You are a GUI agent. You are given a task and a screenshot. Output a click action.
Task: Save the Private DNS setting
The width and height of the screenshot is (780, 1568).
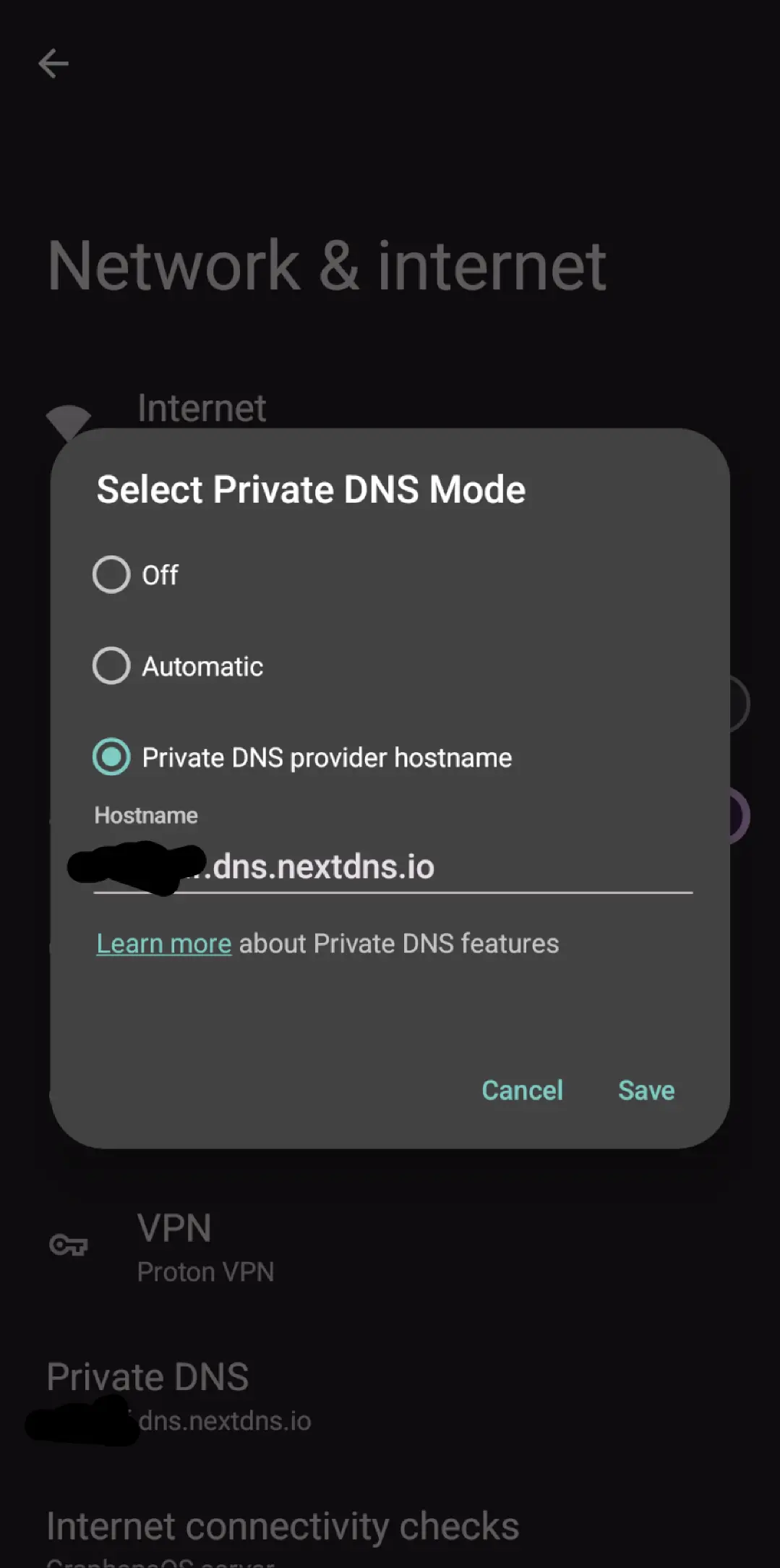[646, 1091]
